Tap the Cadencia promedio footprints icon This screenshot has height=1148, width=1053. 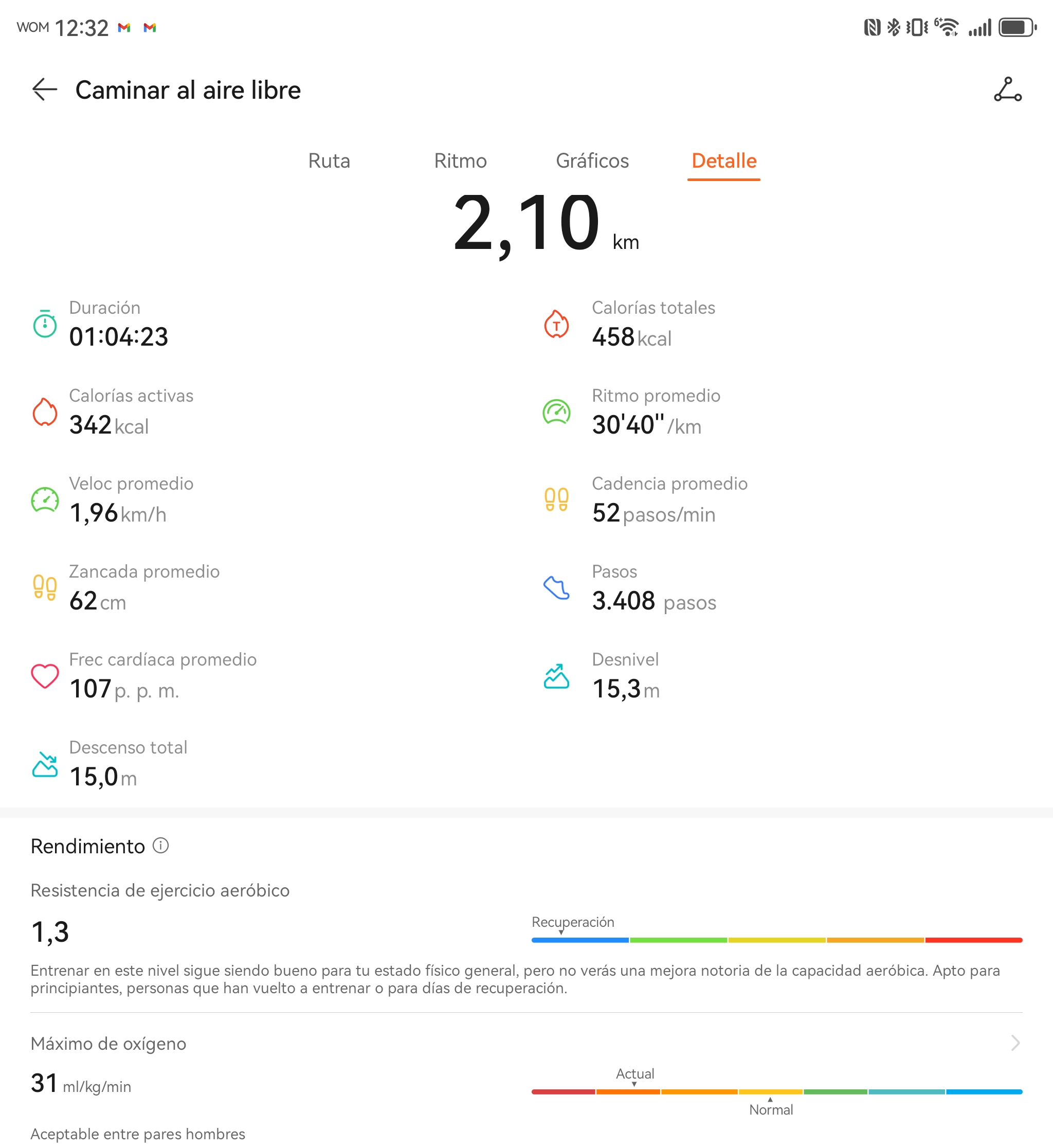[556, 499]
